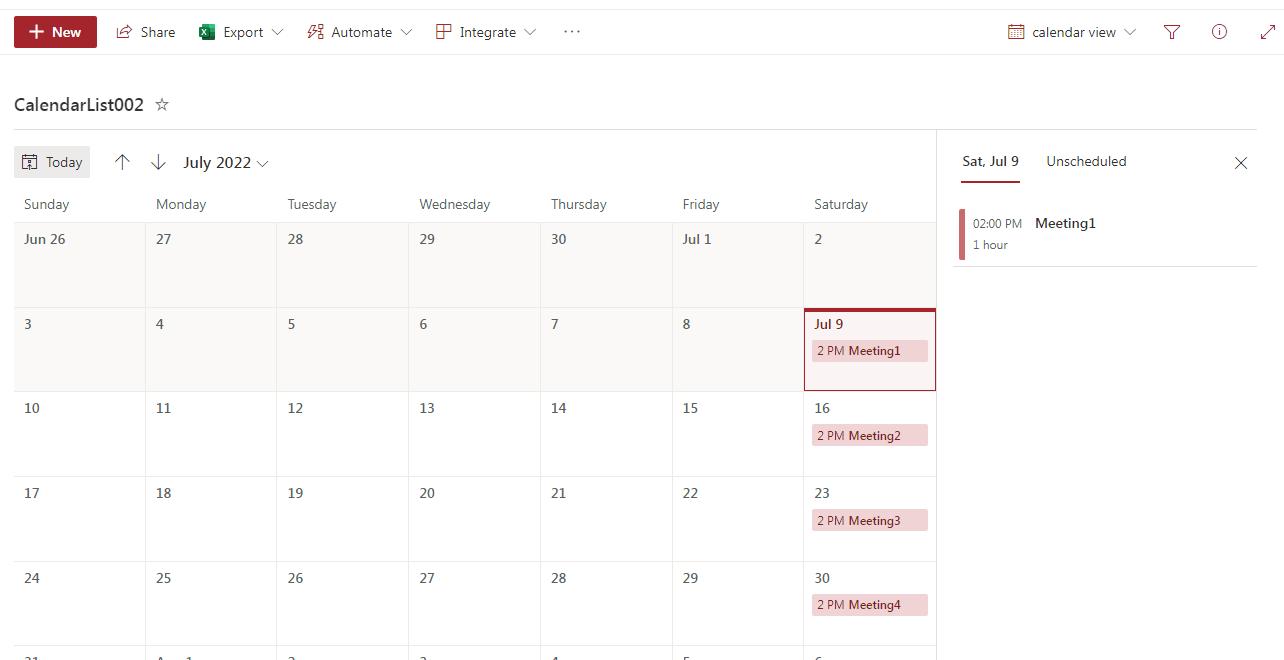Click the Wednesday column header
This screenshot has width=1284, height=660.
click(x=455, y=204)
